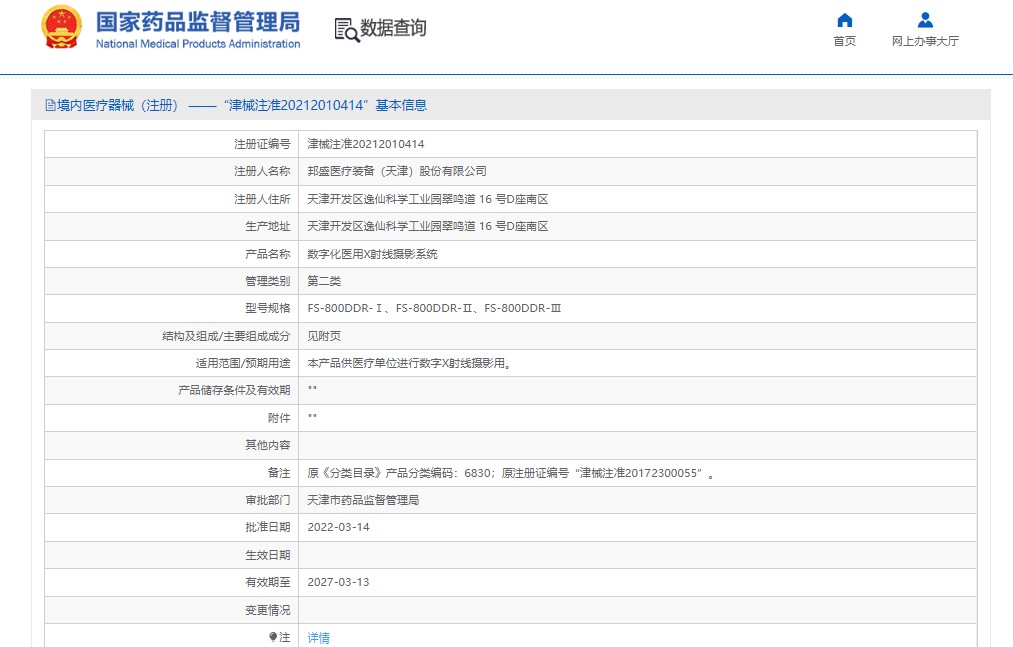Click expiry date 2027-03-13
Image resolution: width=1013 pixels, height=647 pixels.
click(x=339, y=582)
